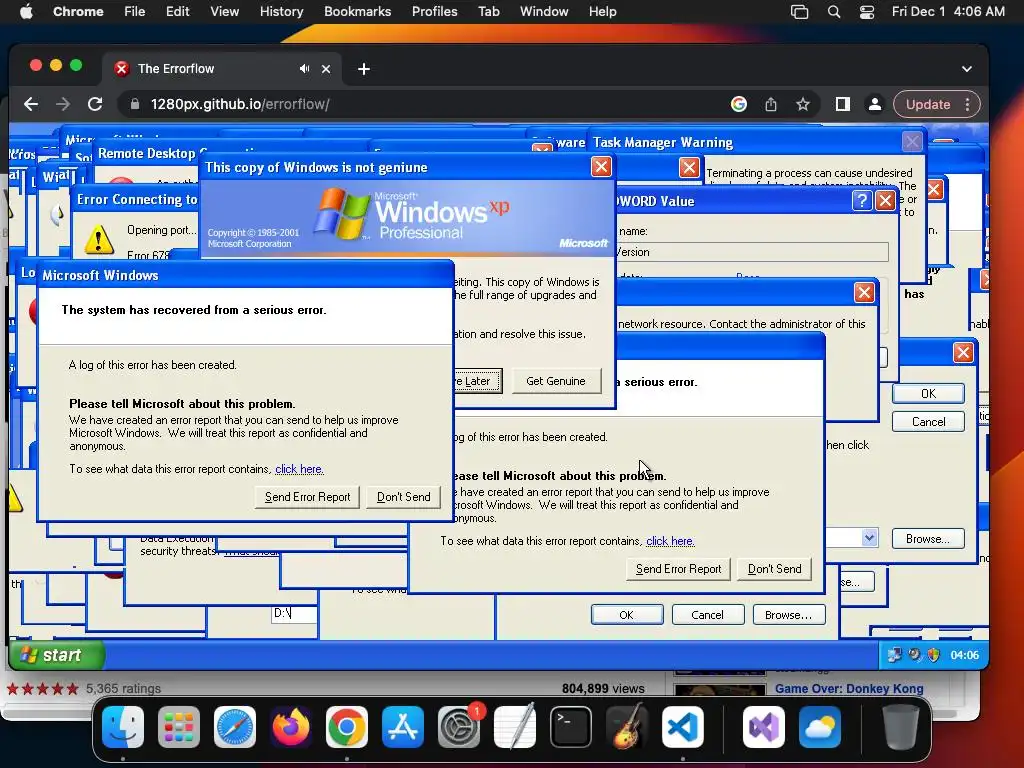Click the security shield tray icon
The width and height of the screenshot is (1024, 768).
pos(934,655)
